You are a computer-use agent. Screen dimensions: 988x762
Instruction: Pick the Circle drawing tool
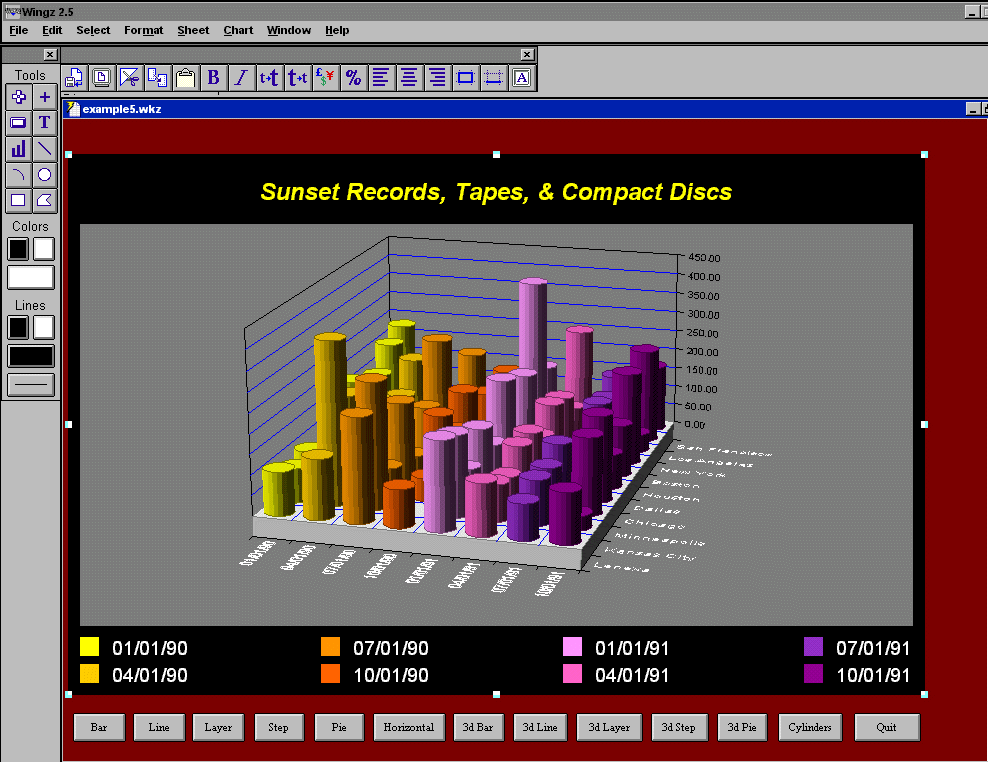(x=45, y=175)
